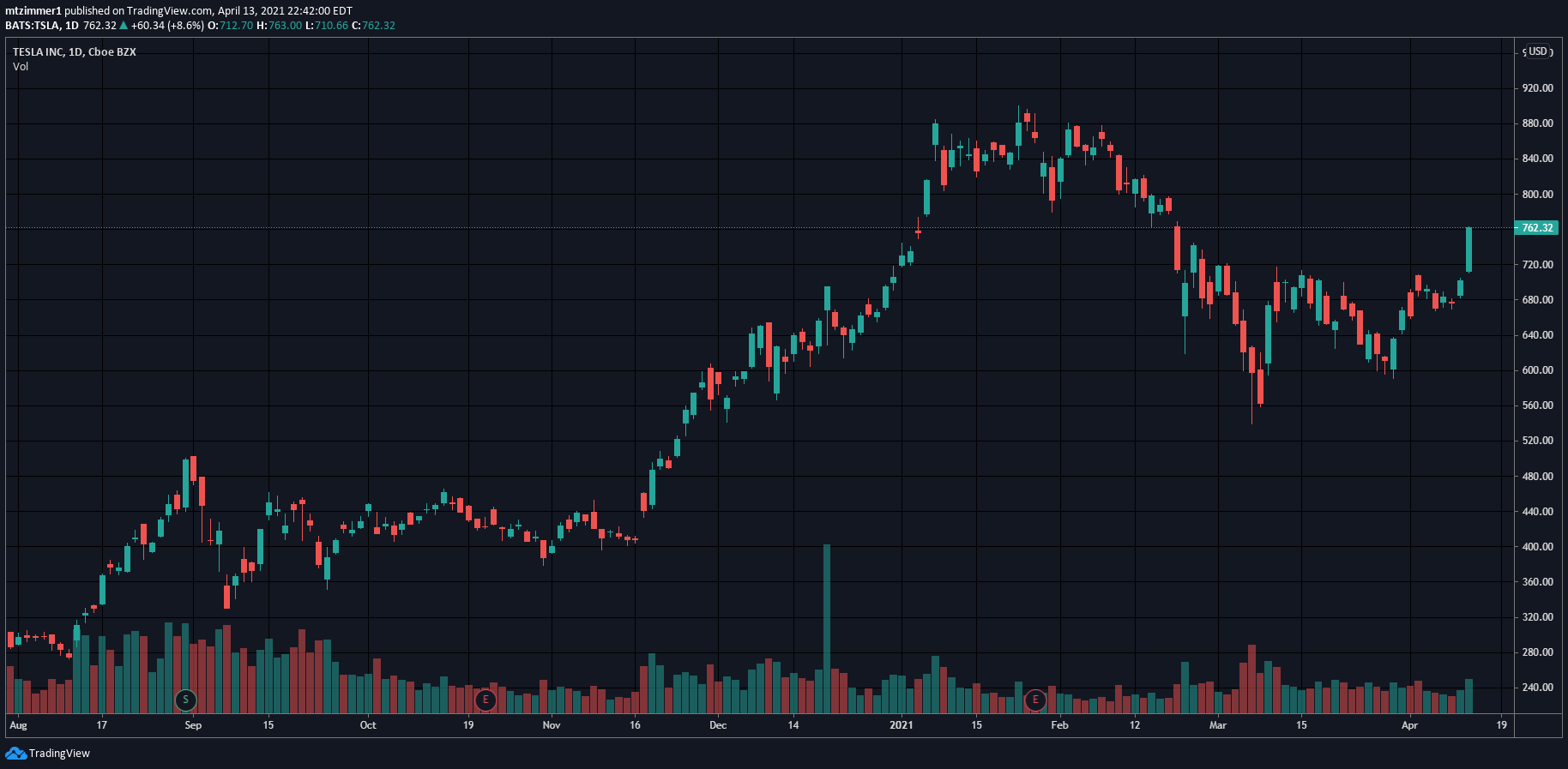The height and width of the screenshot is (769, 1568).
Task: Open the earnings 'E' marker before Feb
Action: 1035,700
